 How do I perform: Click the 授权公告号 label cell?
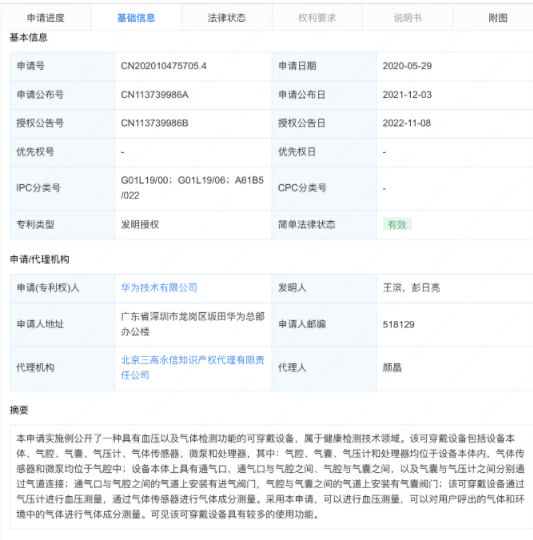[x=62, y=123]
